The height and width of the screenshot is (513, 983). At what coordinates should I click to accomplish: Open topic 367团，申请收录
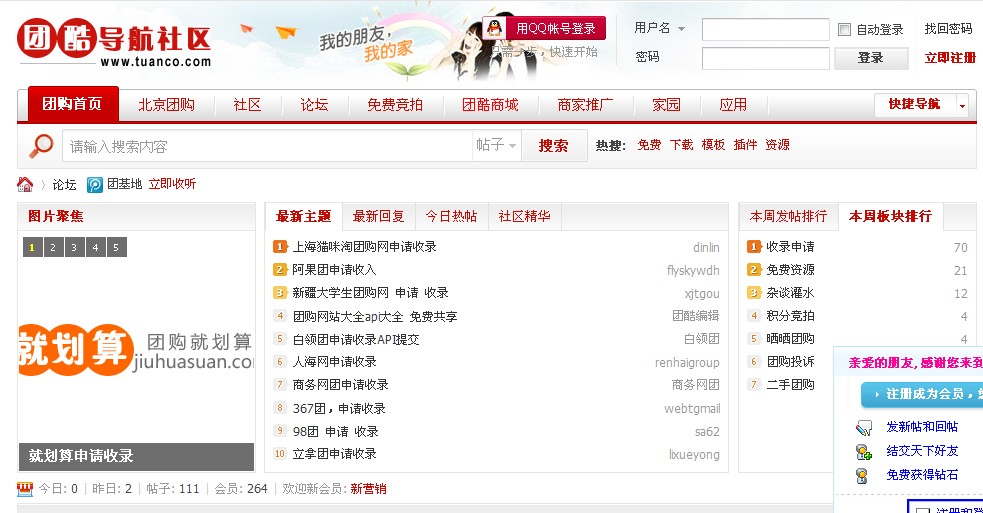pos(339,409)
